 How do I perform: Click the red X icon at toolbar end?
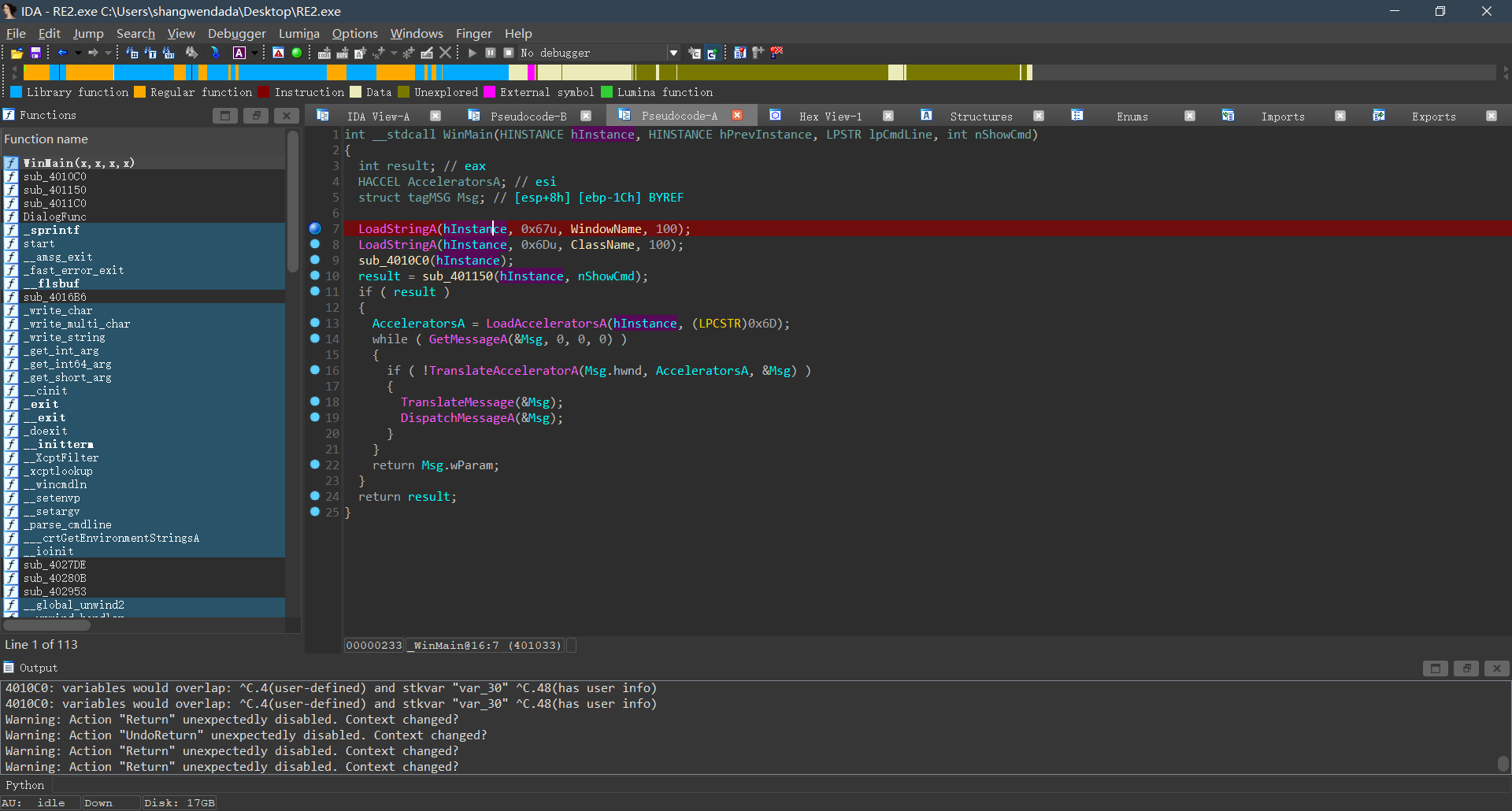[x=776, y=53]
